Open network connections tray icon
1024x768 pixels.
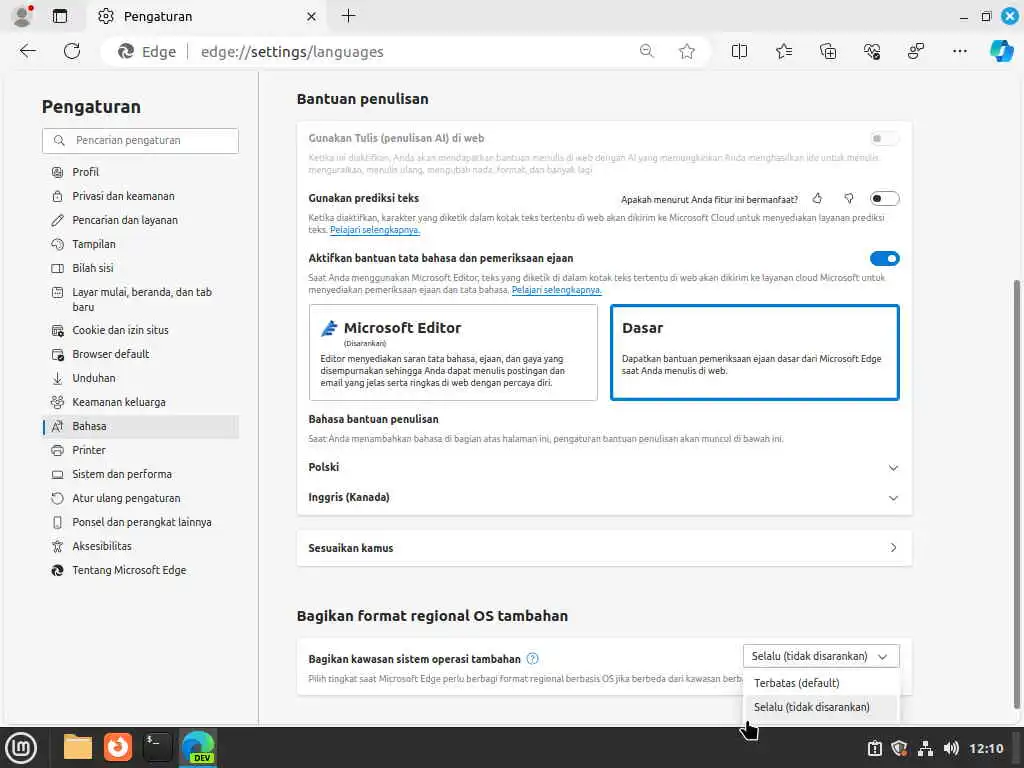(925, 748)
